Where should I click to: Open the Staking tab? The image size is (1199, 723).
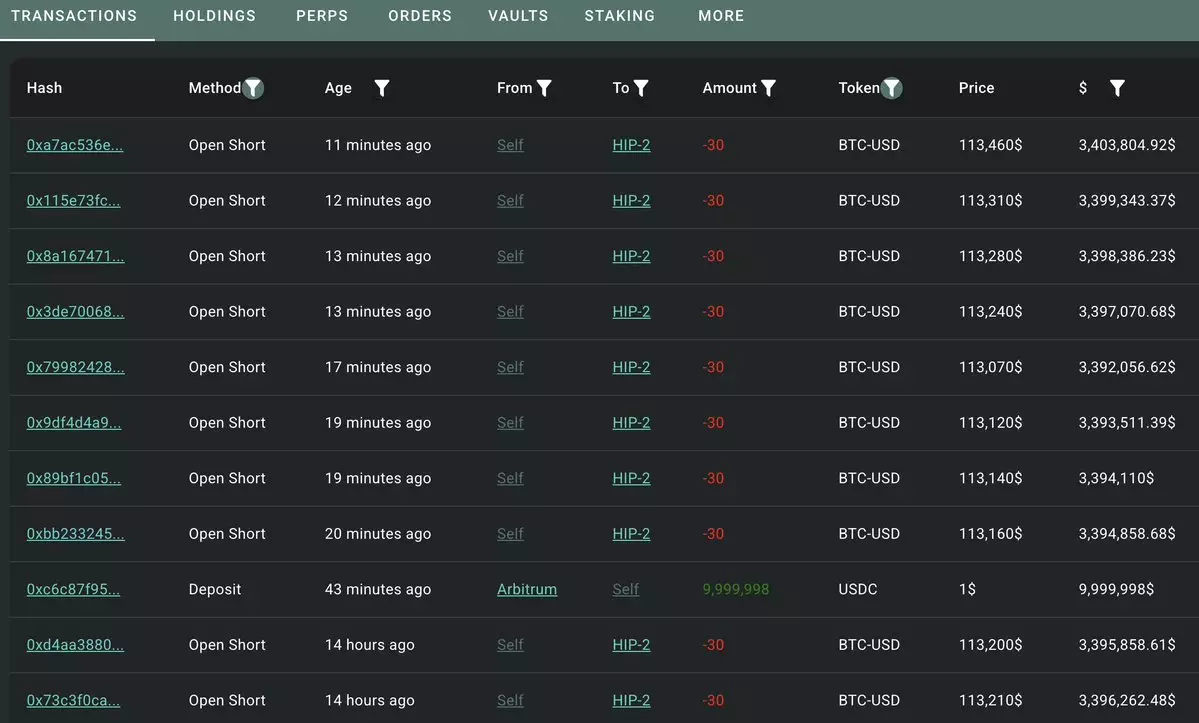(x=620, y=16)
